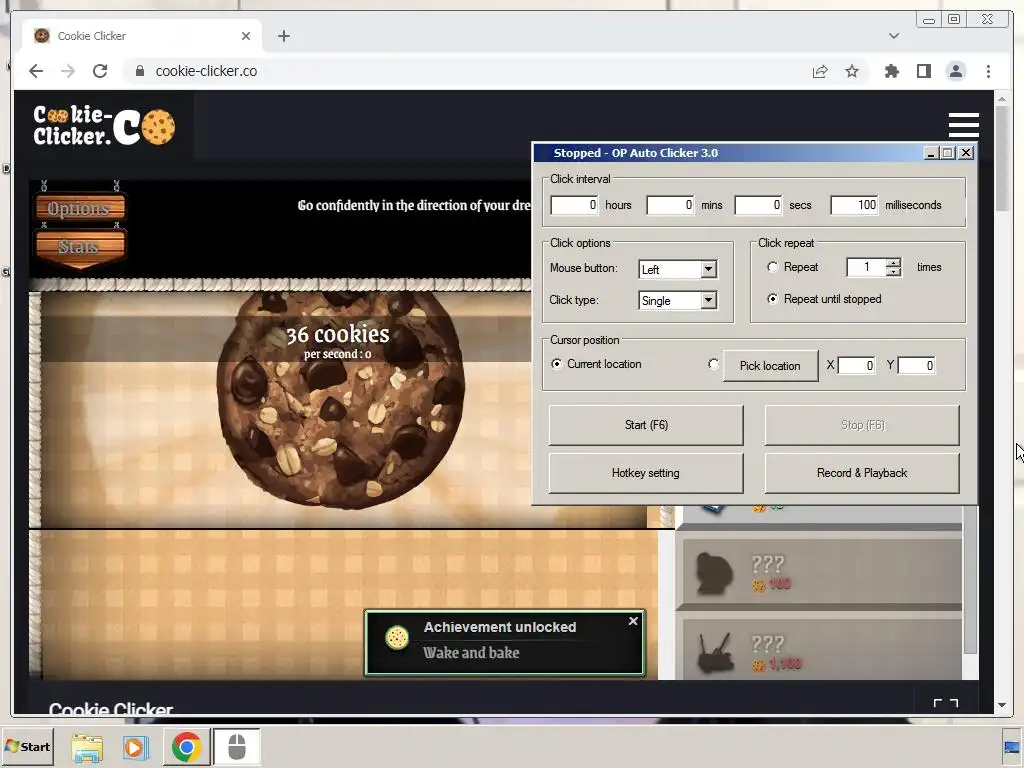Open the Click type dropdown
The height and width of the screenshot is (768, 1024).
click(x=708, y=300)
